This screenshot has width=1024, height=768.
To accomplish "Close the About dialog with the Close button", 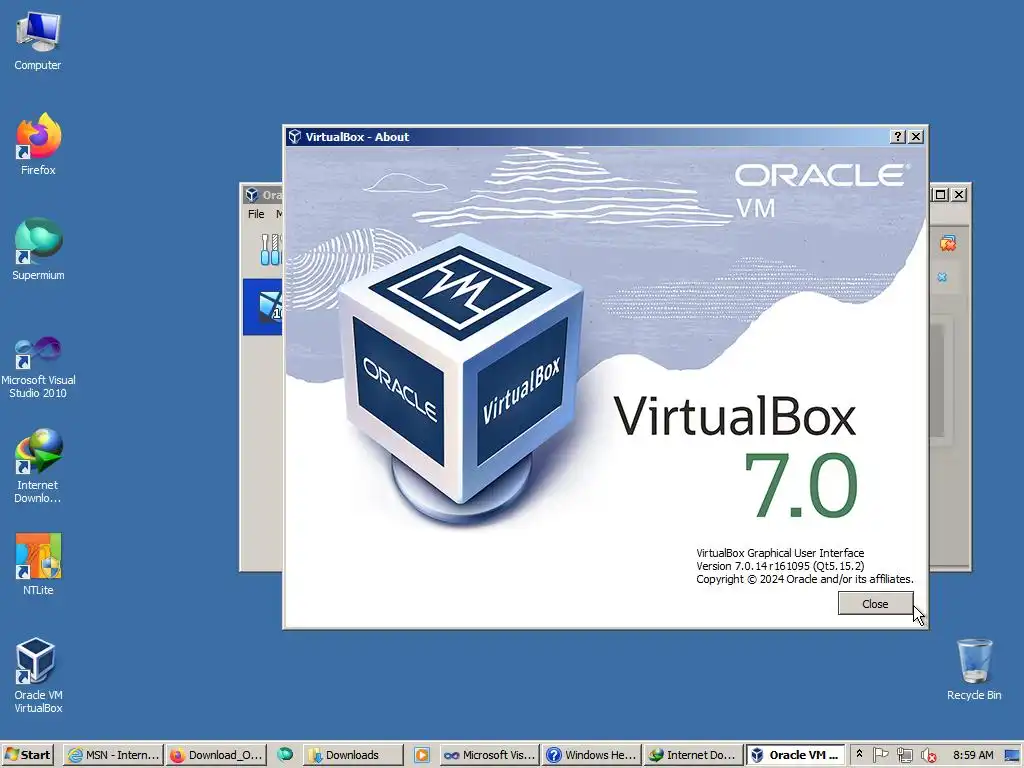I will [x=875, y=603].
